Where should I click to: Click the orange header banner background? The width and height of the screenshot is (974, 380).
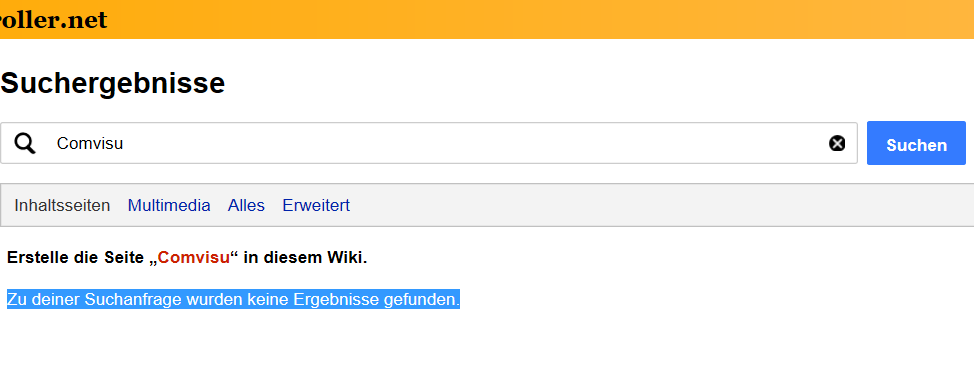tap(534, 19)
